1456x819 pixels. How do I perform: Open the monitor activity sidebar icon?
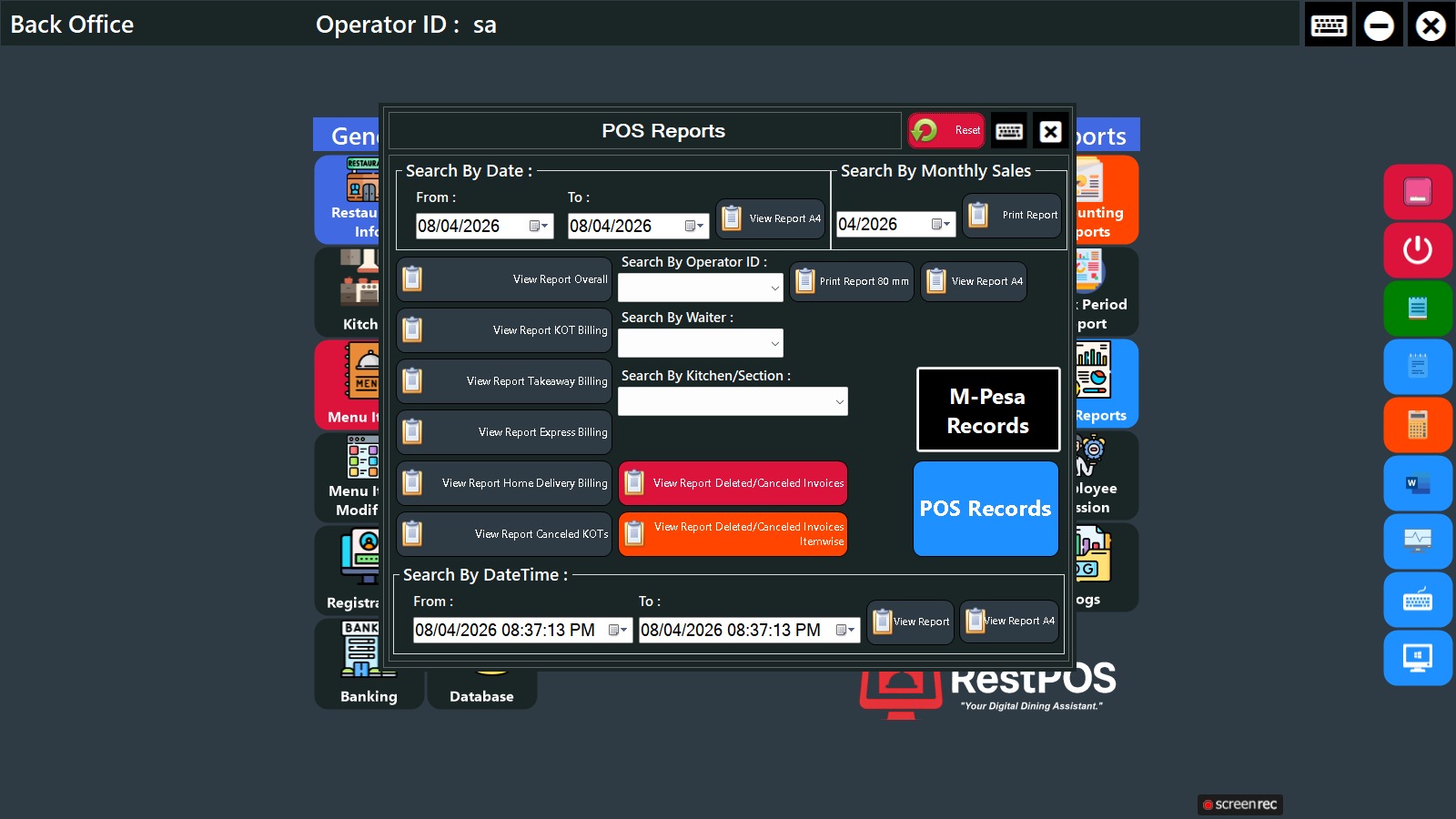tap(1418, 541)
